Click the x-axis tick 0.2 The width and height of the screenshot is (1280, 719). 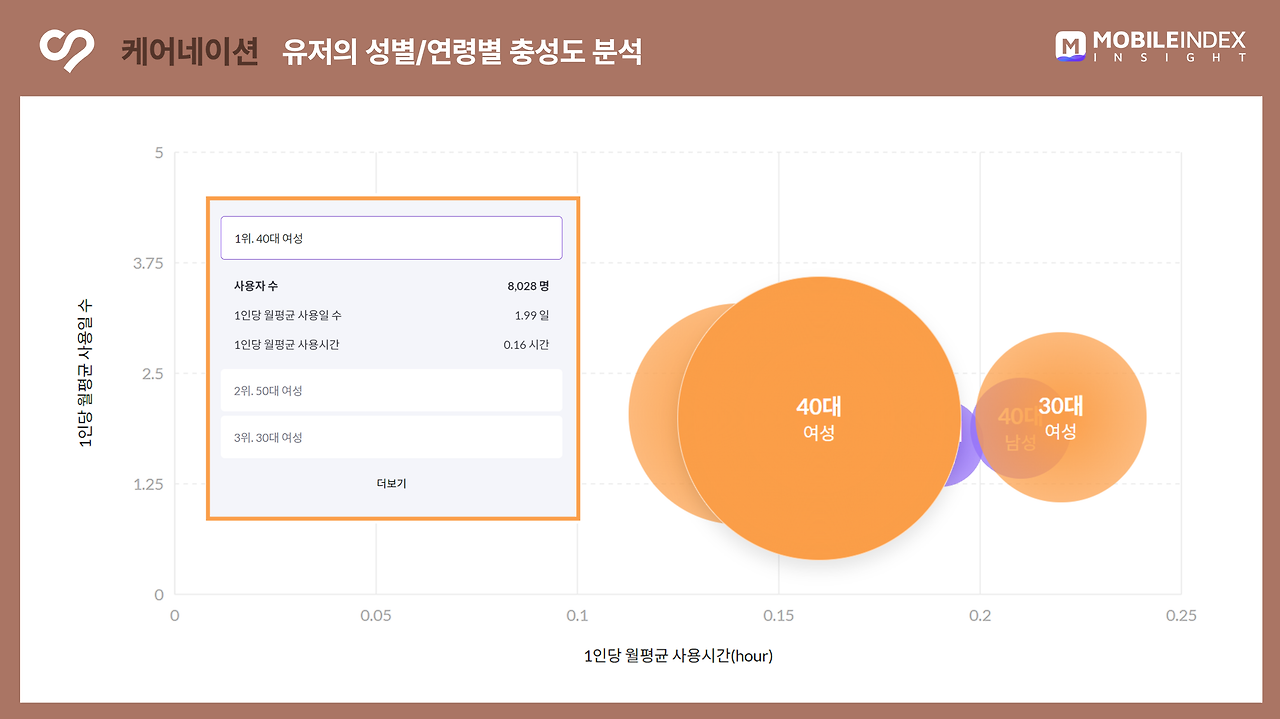pyautogui.click(x=980, y=616)
